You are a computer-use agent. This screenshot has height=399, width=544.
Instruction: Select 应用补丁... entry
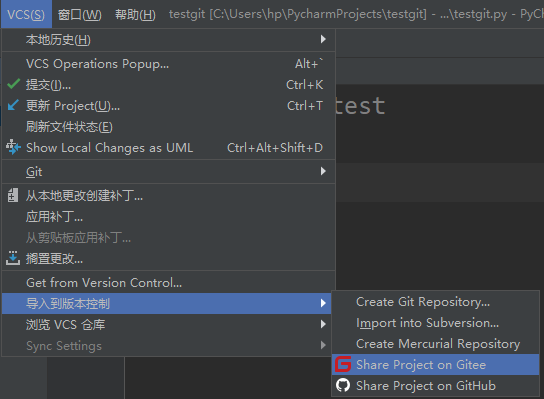(169, 217)
